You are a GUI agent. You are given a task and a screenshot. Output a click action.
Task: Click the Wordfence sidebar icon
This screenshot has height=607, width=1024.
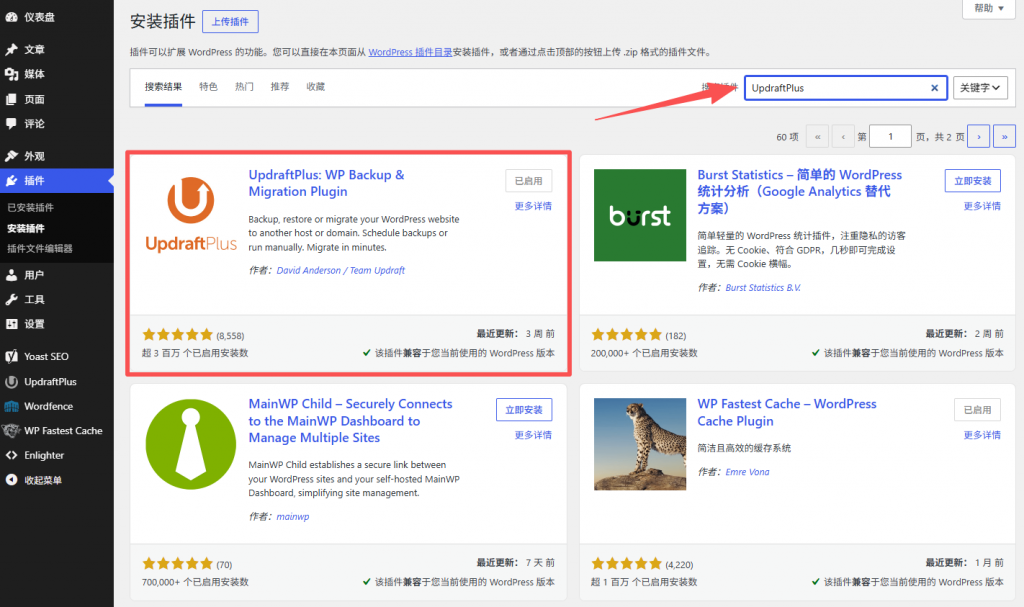[x=11, y=406]
